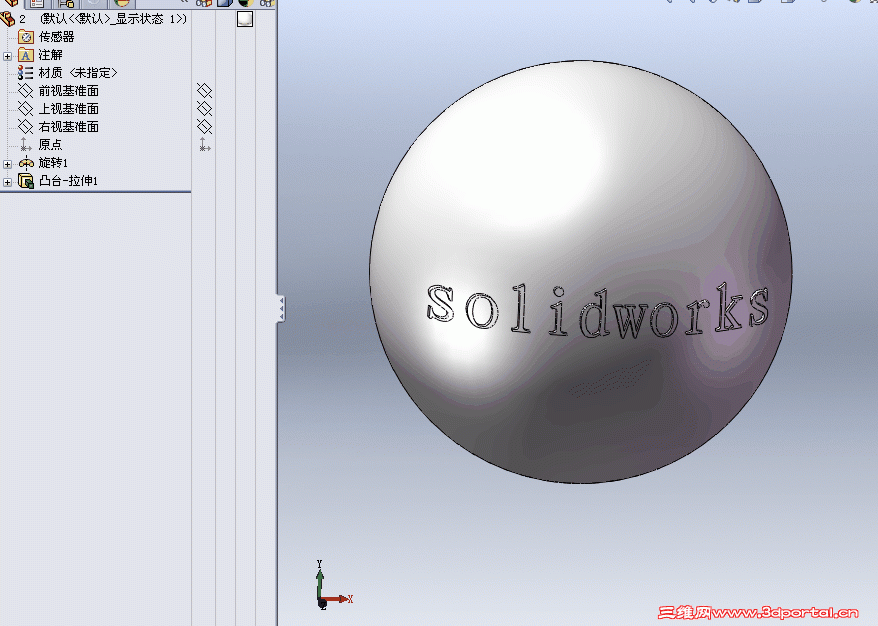Expand the 注解 annotations node
Screen dimensions: 878x626
[7, 56]
